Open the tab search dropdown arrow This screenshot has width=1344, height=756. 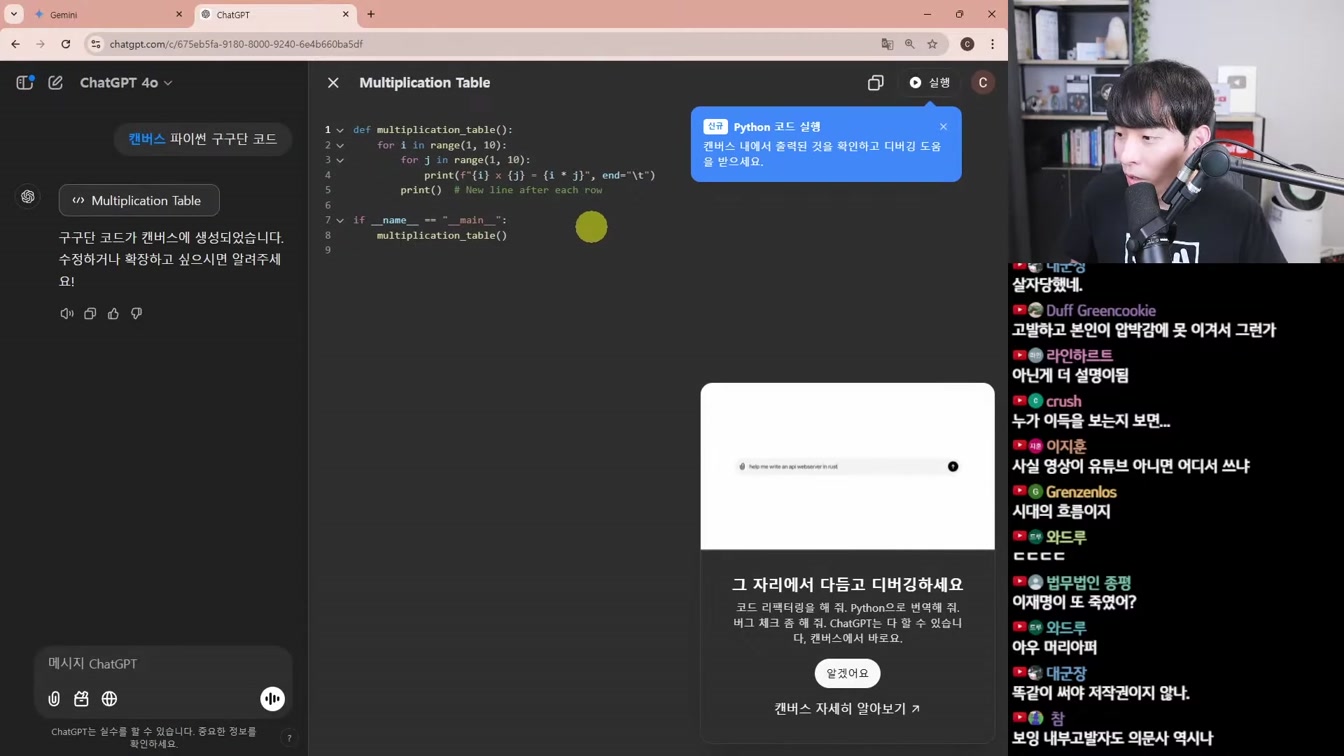[14, 15]
